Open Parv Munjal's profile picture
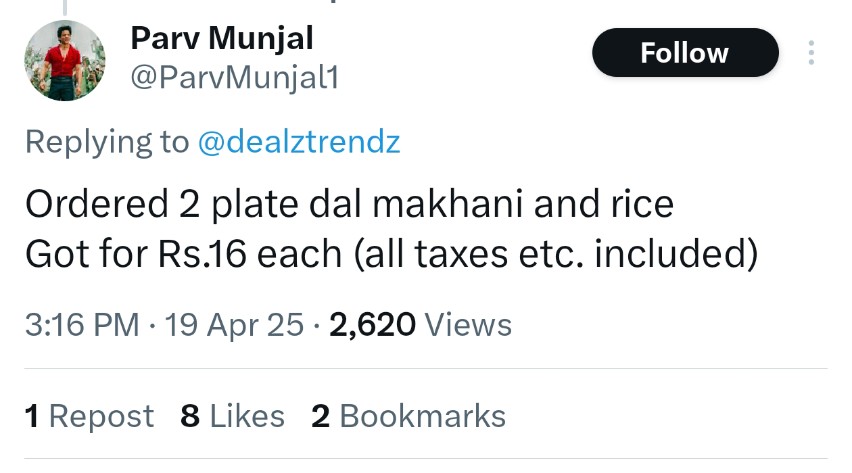This screenshot has height=473, width=852. pos(65,60)
